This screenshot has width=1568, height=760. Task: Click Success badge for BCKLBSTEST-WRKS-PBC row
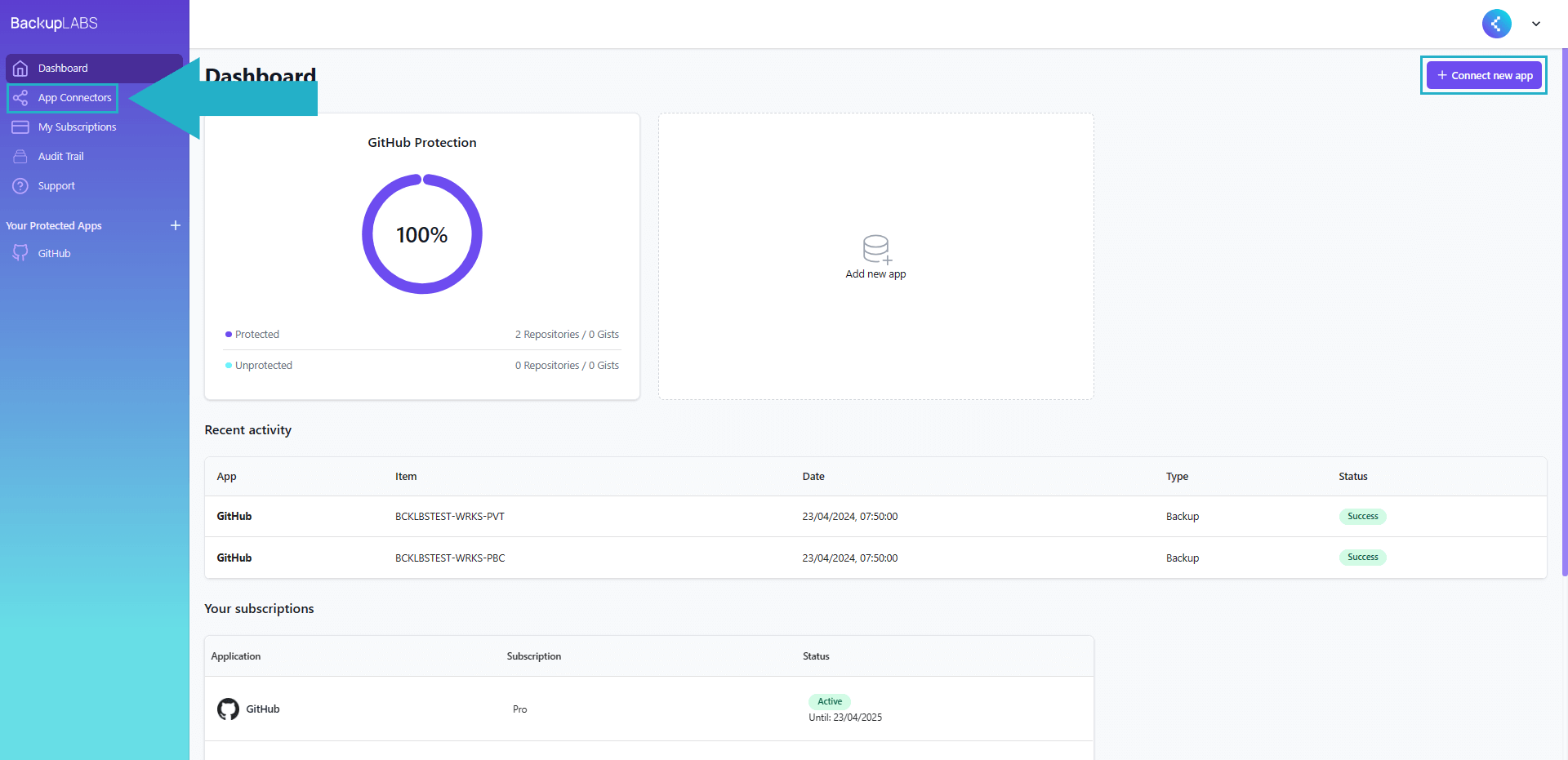(1362, 558)
